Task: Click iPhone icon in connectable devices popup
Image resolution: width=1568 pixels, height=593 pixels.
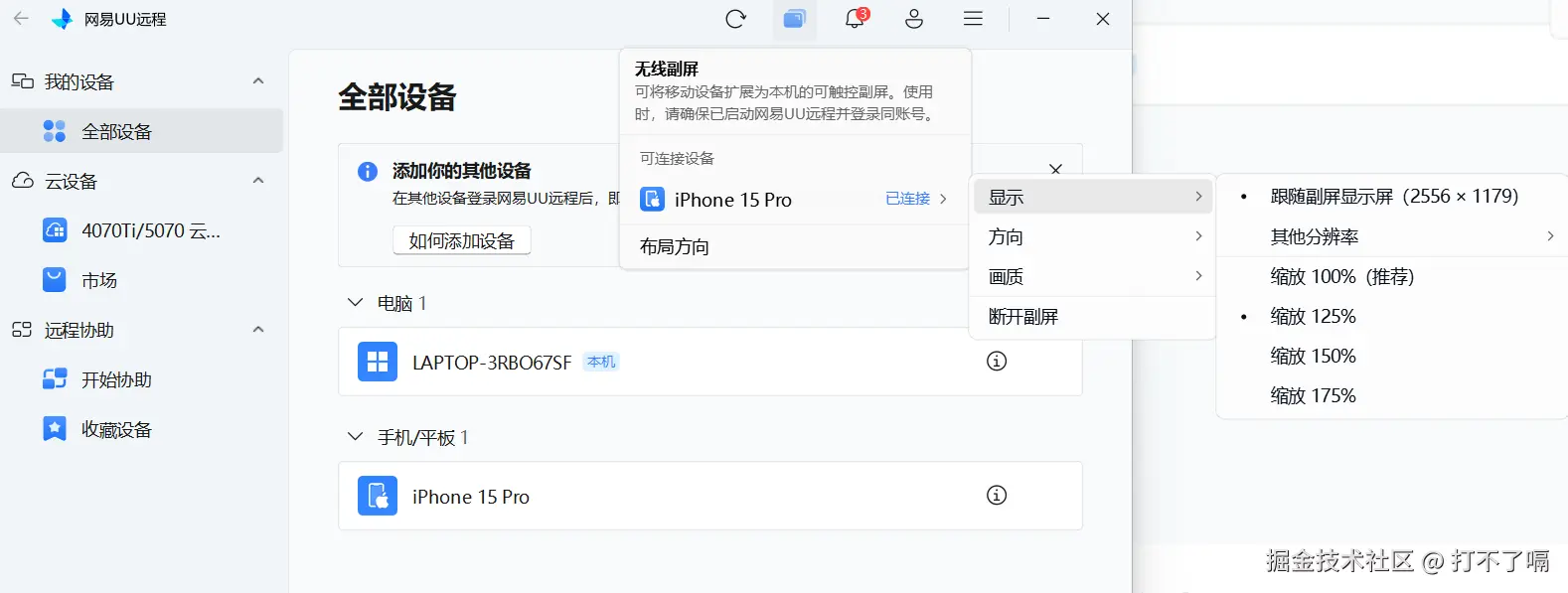Action: point(653,200)
